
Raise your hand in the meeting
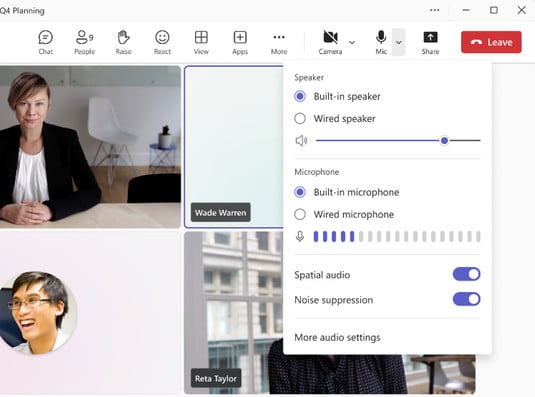(x=123, y=43)
